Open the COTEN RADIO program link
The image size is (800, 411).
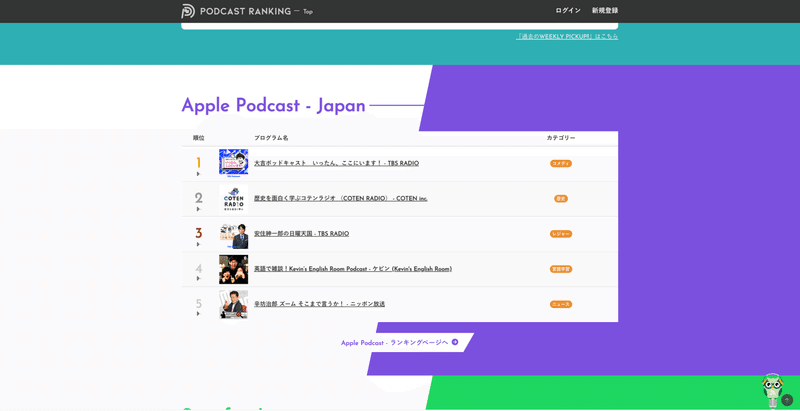[x=341, y=198]
